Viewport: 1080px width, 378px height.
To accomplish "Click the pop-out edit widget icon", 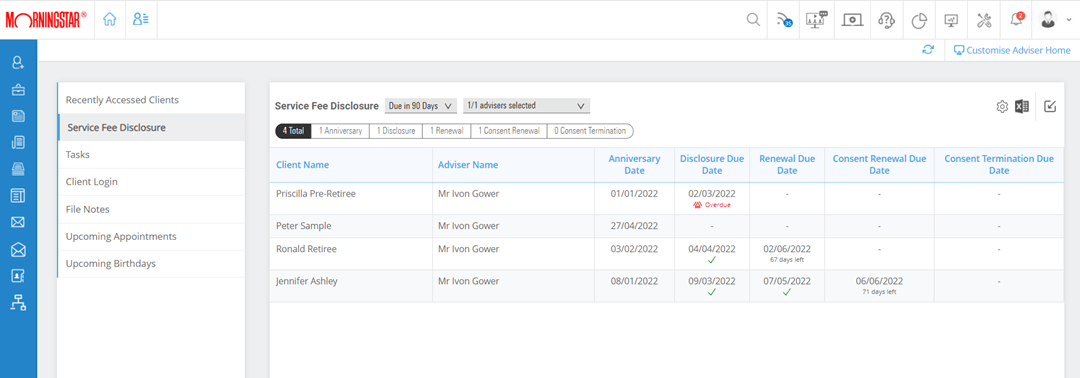I will (1050, 106).
